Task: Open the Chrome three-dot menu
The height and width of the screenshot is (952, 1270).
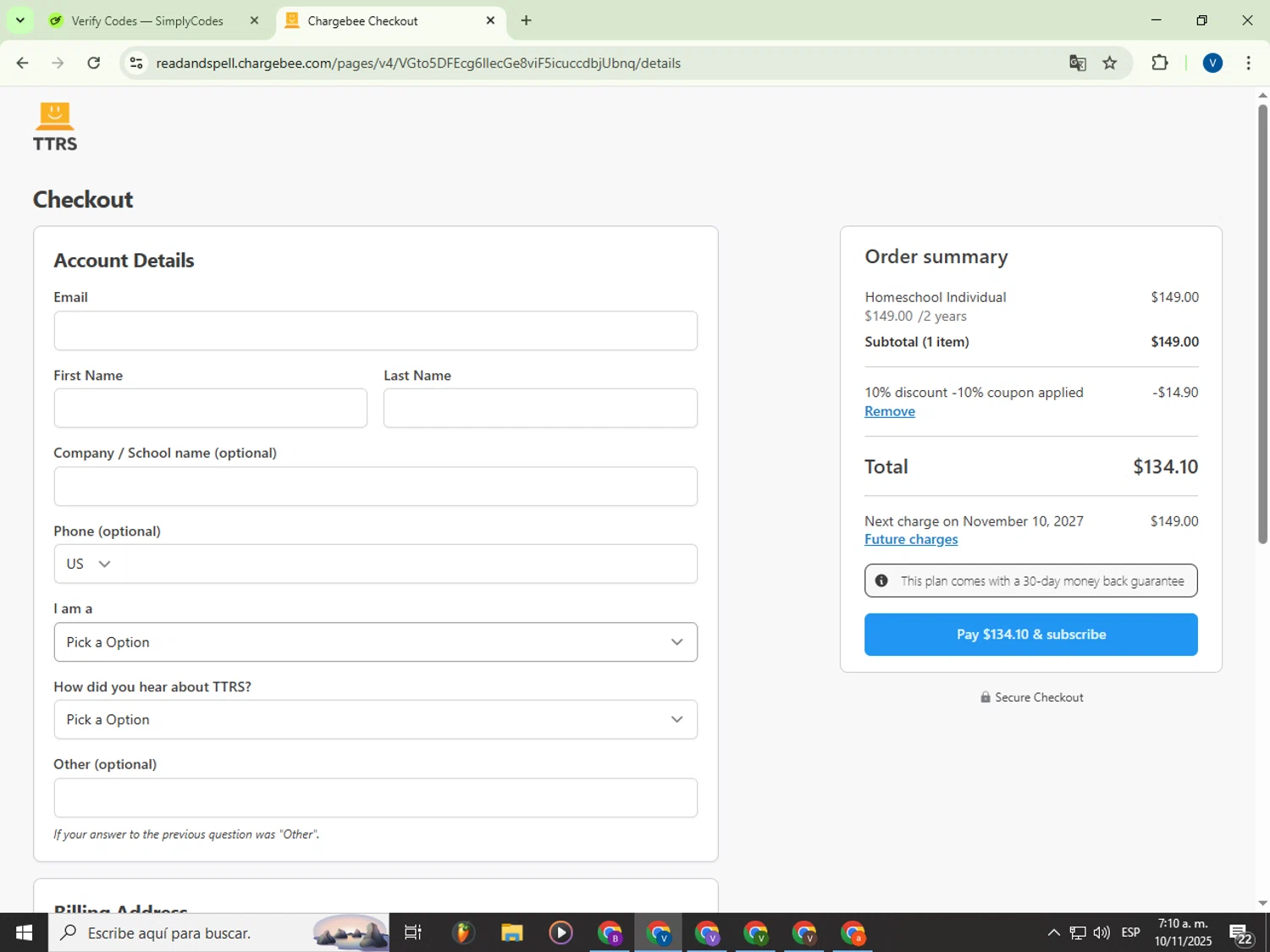Action: (x=1248, y=63)
